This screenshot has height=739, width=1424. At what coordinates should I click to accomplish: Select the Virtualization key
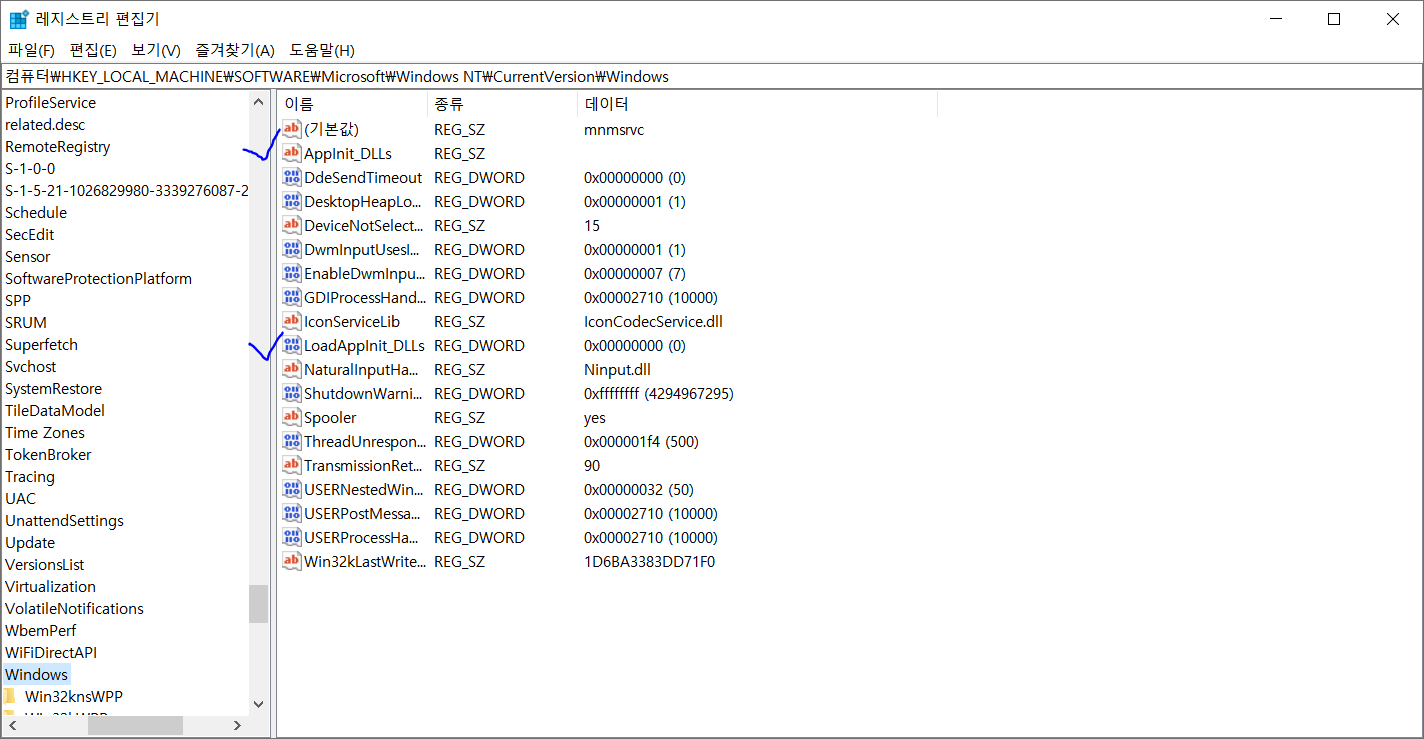51,586
